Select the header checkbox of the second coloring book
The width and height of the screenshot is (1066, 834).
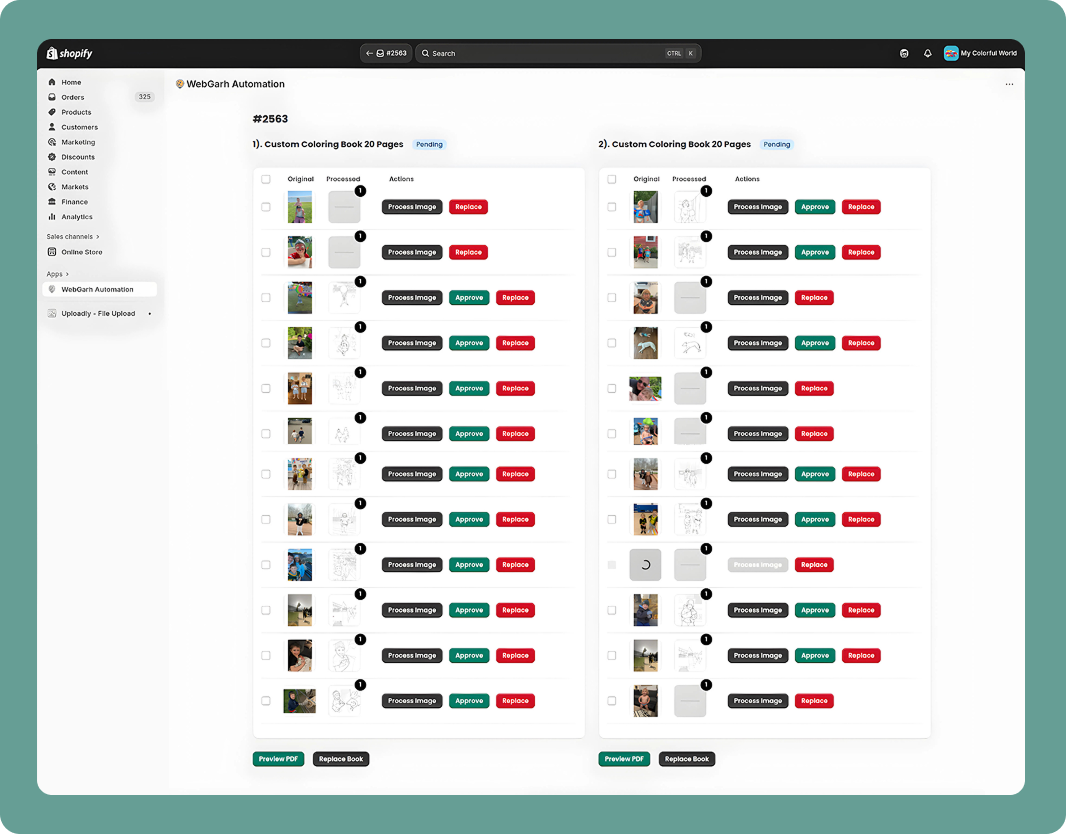[612, 178]
